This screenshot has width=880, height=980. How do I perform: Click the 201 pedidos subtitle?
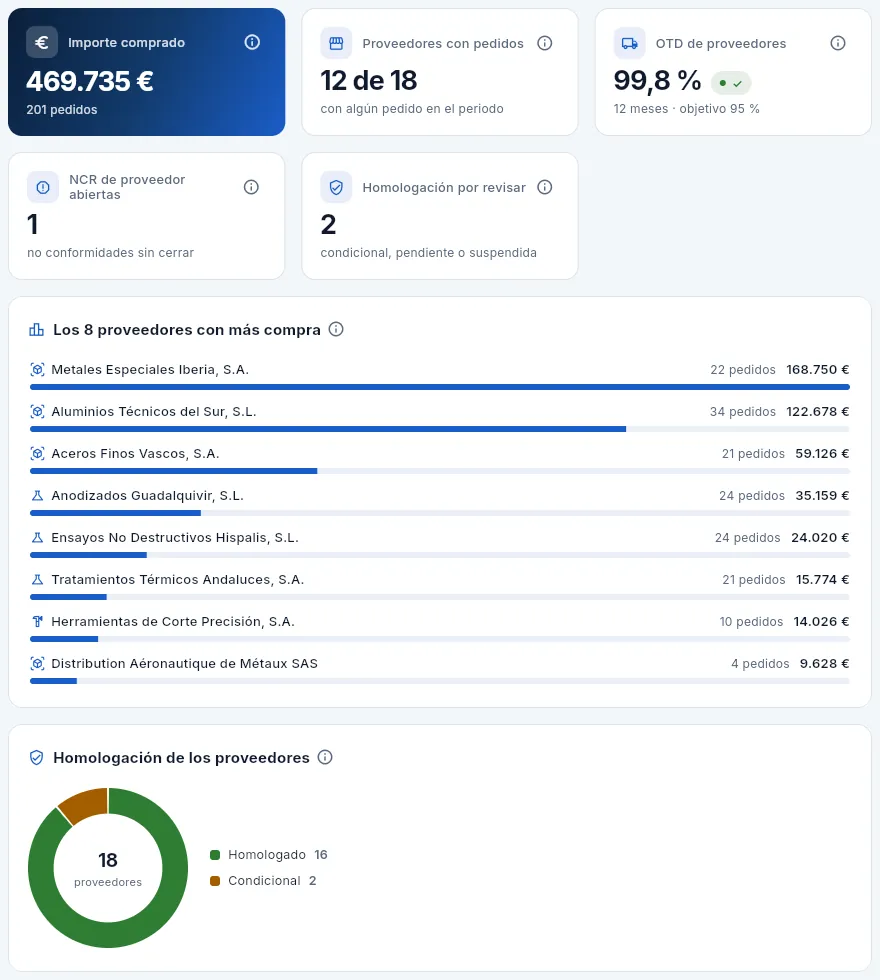click(x=62, y=109)
